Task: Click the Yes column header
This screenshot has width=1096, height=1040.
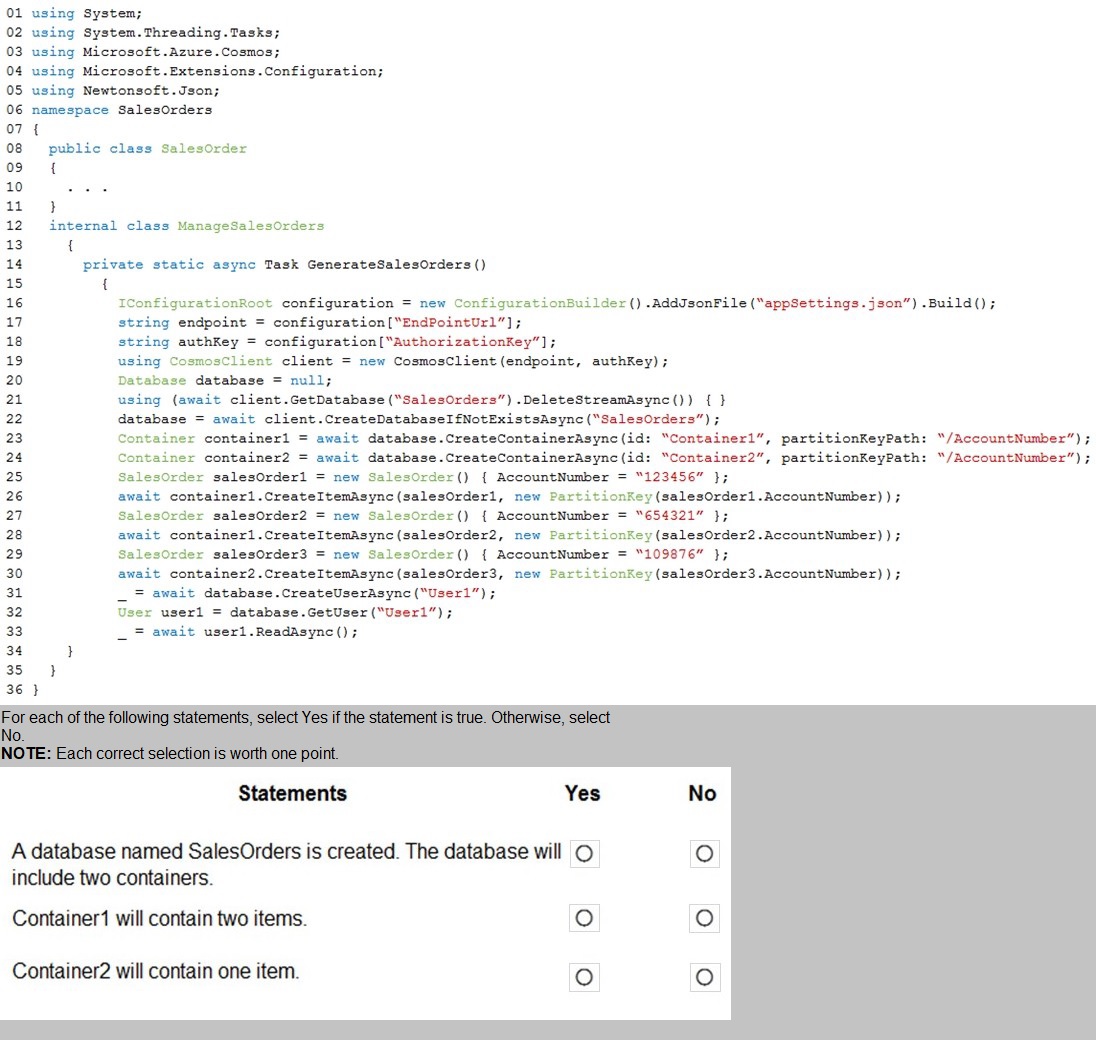Action: click(x=582, y=793)
